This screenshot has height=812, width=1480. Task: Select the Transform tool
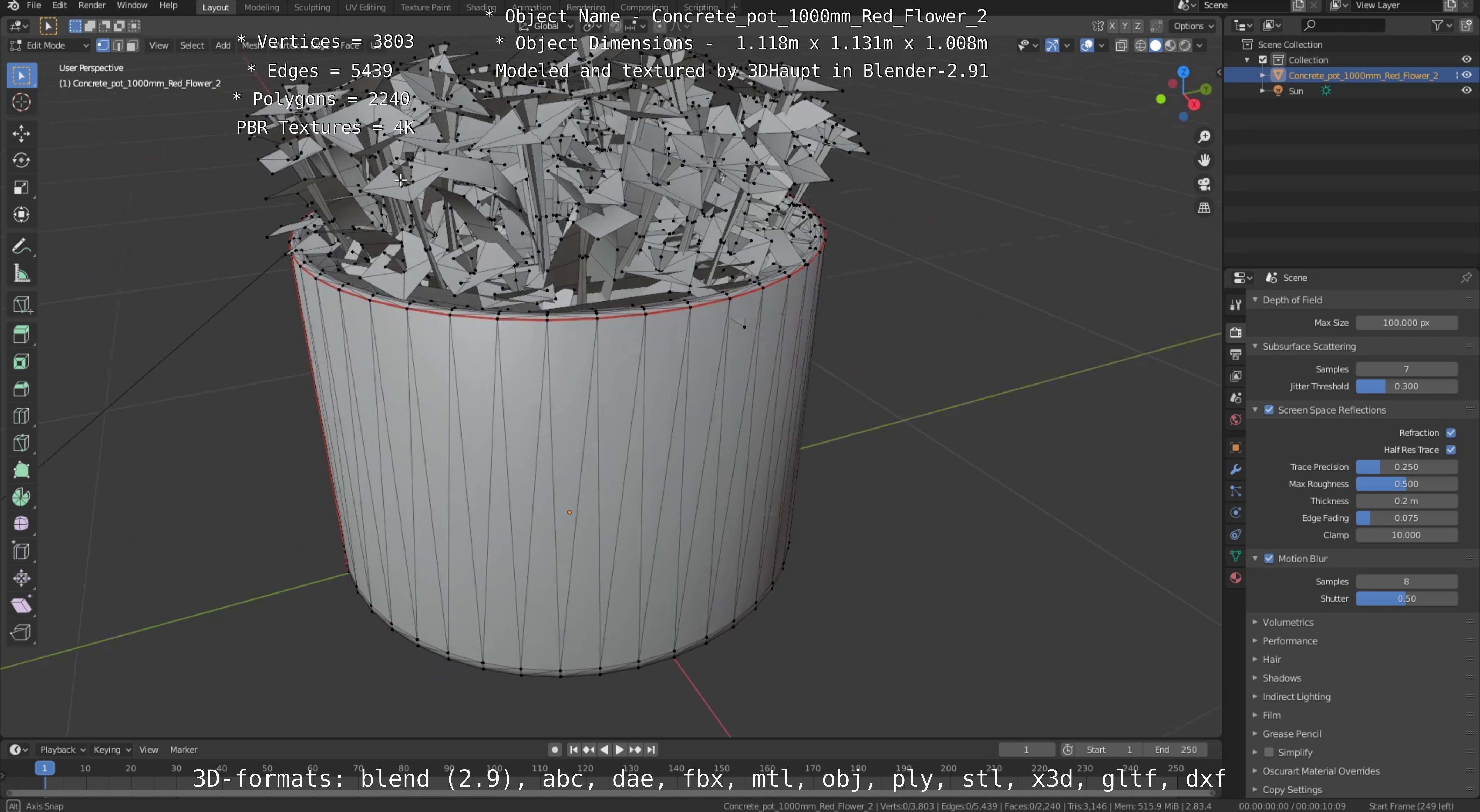click(x=21, y=215)
